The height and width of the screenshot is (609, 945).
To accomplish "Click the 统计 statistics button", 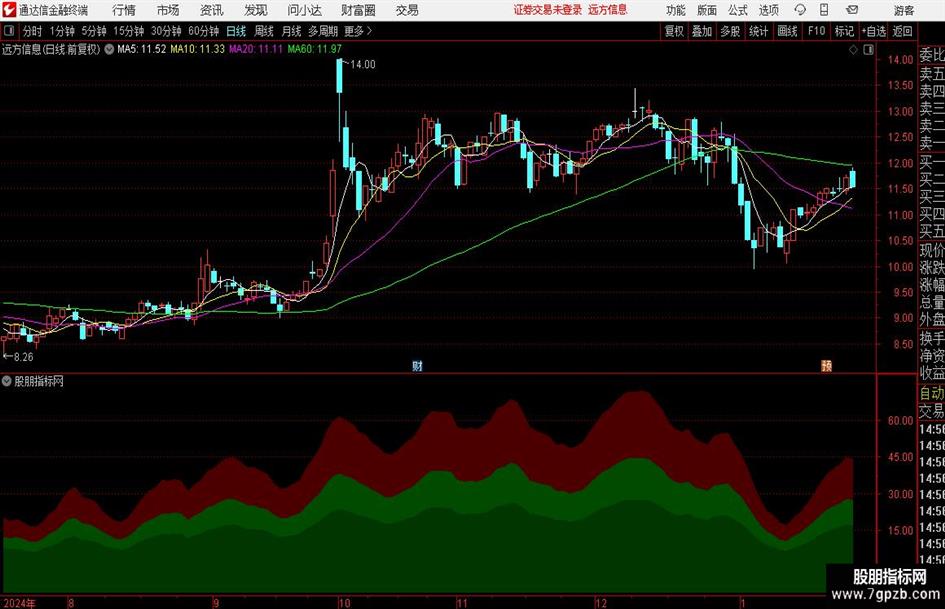I will 758,31.
